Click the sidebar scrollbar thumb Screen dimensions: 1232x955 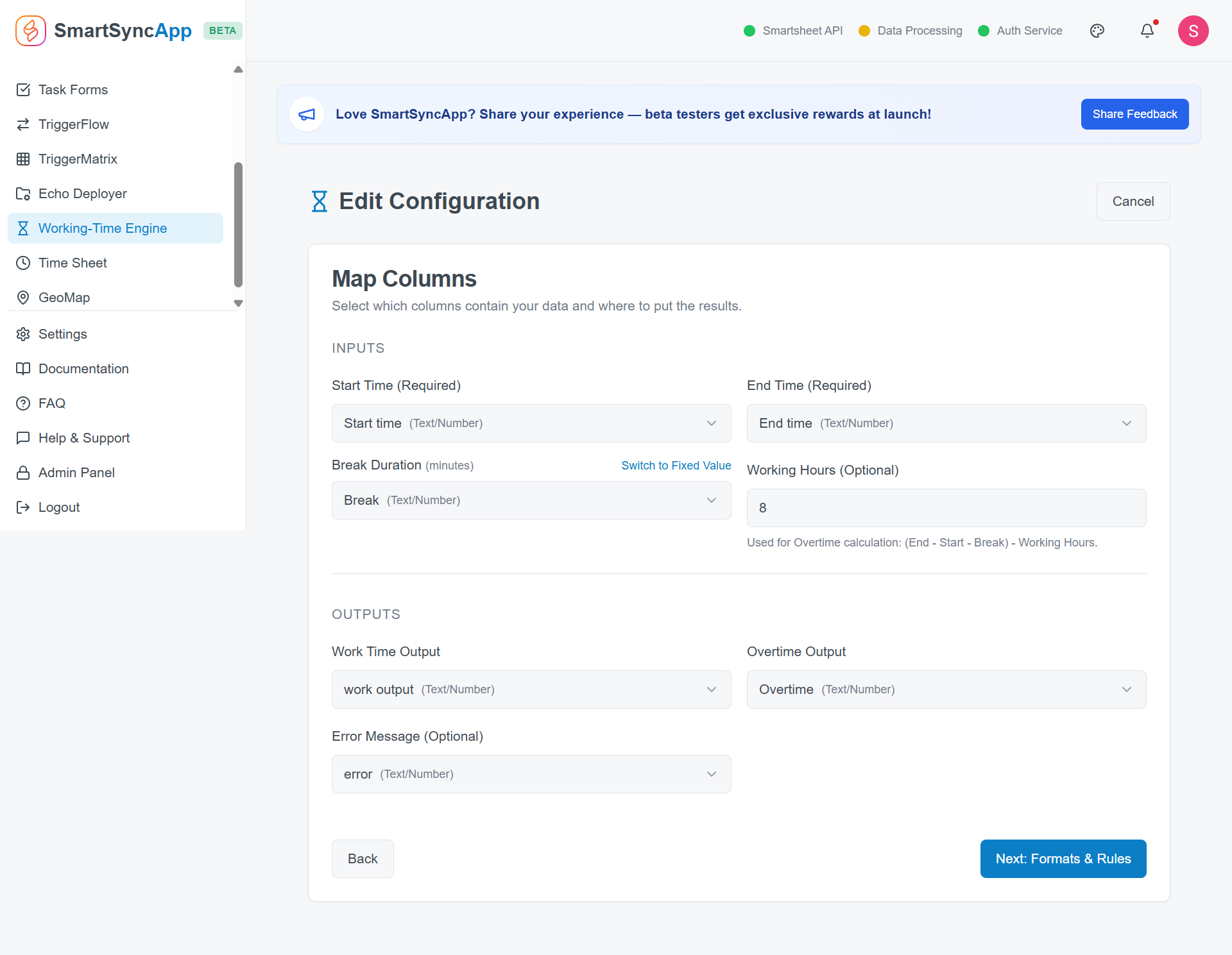tap(239, 224)
